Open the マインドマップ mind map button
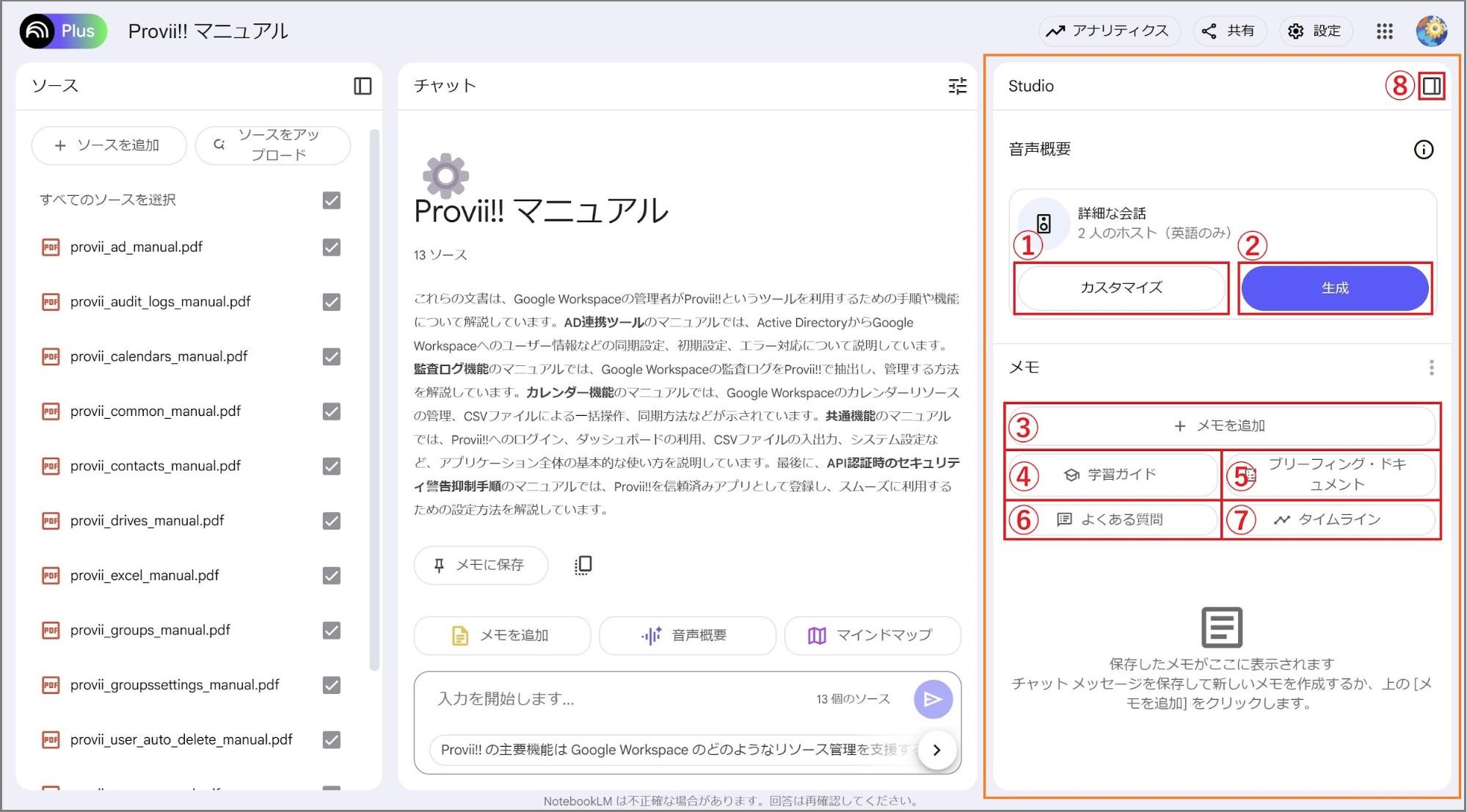The width and height of the screenshot is (1467, 812). [872, 635]
